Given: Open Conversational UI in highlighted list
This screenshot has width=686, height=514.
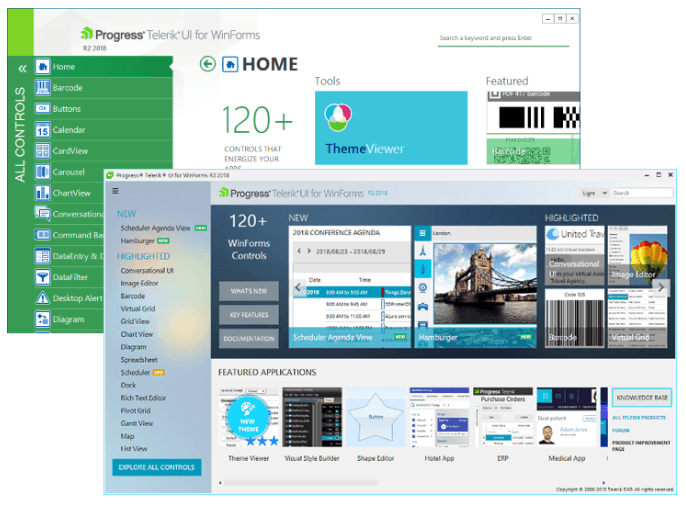Looking at the screenshot, I should click(147, 270).
